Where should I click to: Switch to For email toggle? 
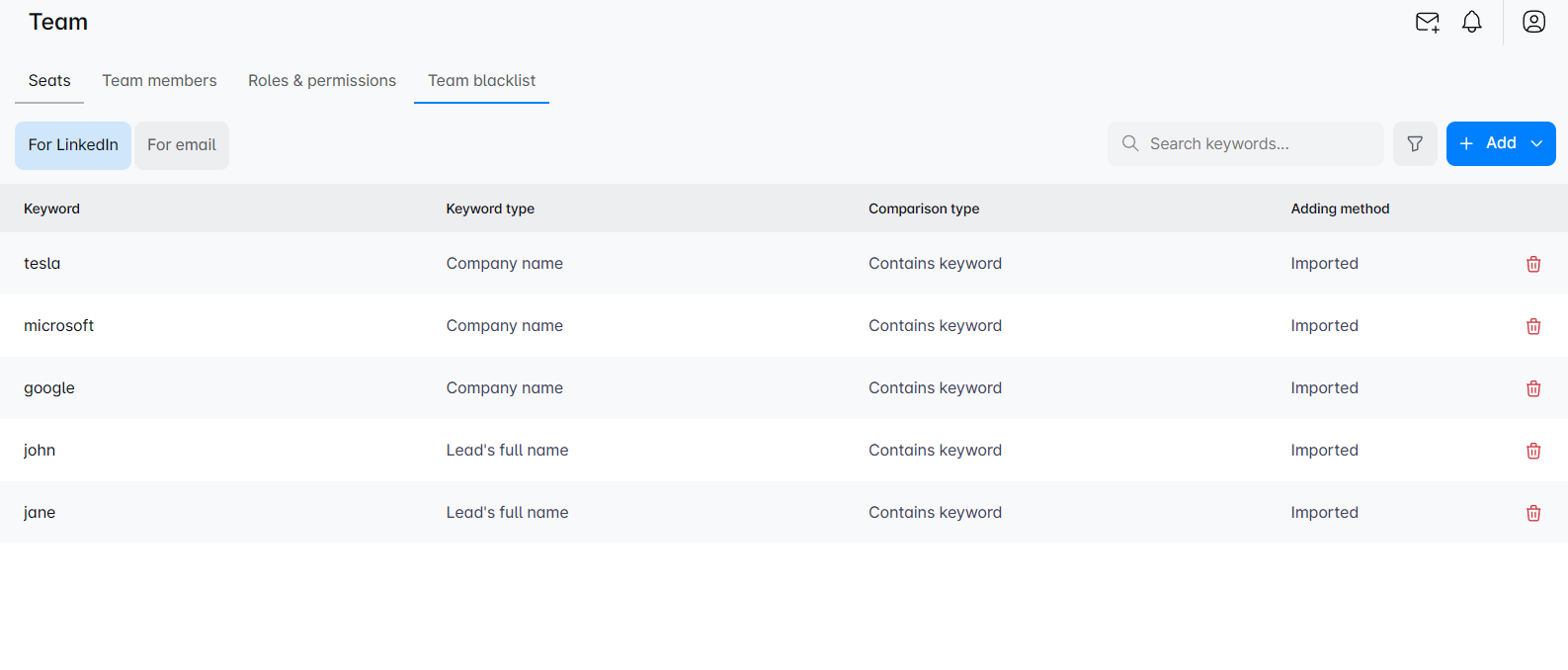(182, 145)
